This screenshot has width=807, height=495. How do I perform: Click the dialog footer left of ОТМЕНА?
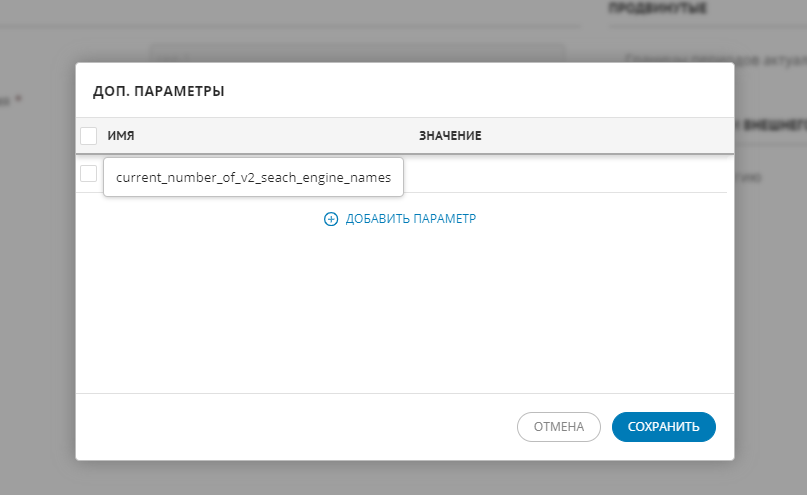[300, 427]
